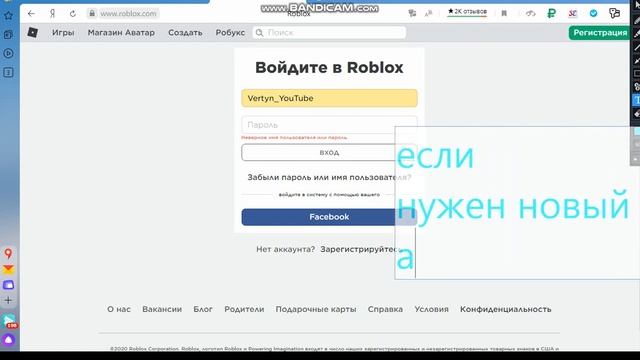Open the Справка footer link
Viewport: 640px width, 360px height.
[385, 309]
